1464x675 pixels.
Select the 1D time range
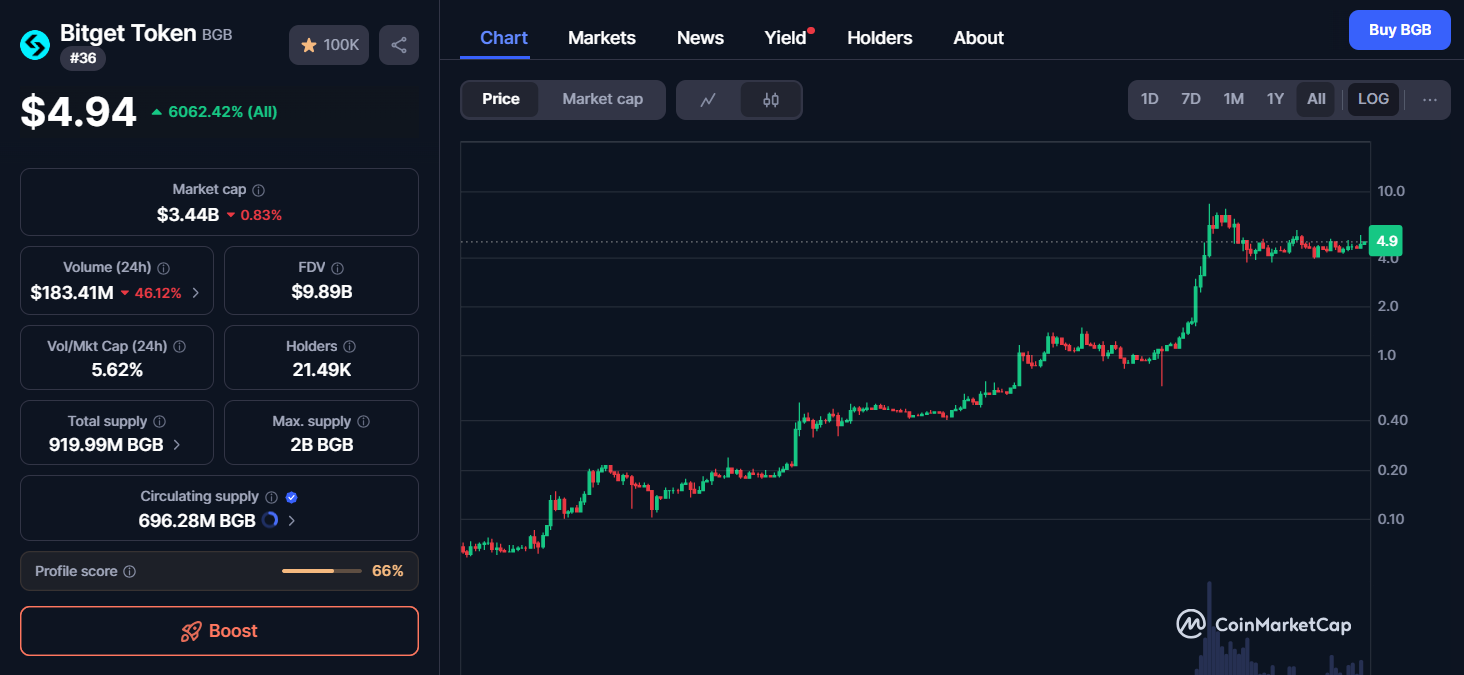1150,99
